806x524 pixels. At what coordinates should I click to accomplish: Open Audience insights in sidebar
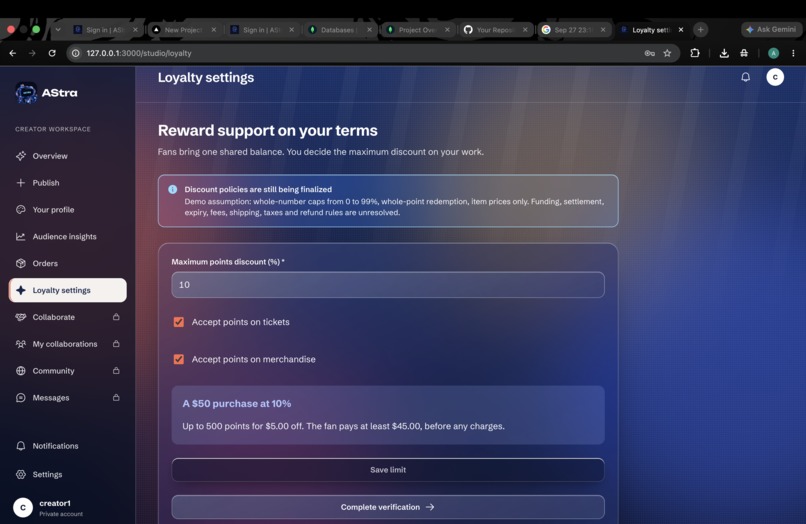tap(67, 237)
